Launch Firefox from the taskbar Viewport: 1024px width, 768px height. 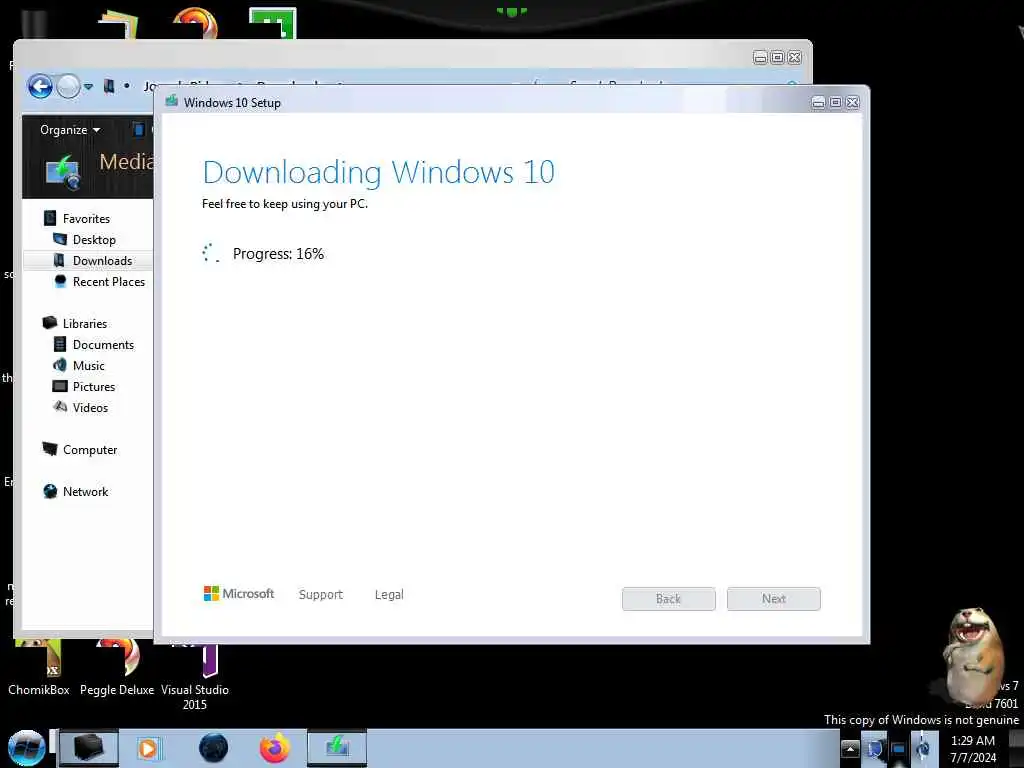tap(275, 748)
